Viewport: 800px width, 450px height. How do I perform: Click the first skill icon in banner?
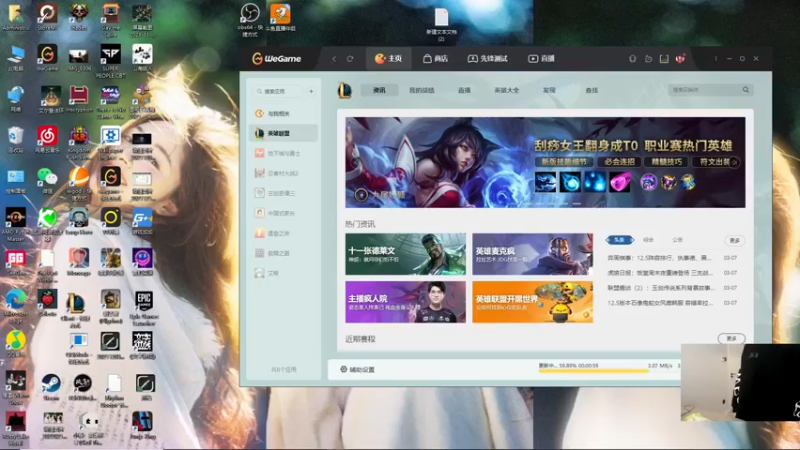[545, 182]
